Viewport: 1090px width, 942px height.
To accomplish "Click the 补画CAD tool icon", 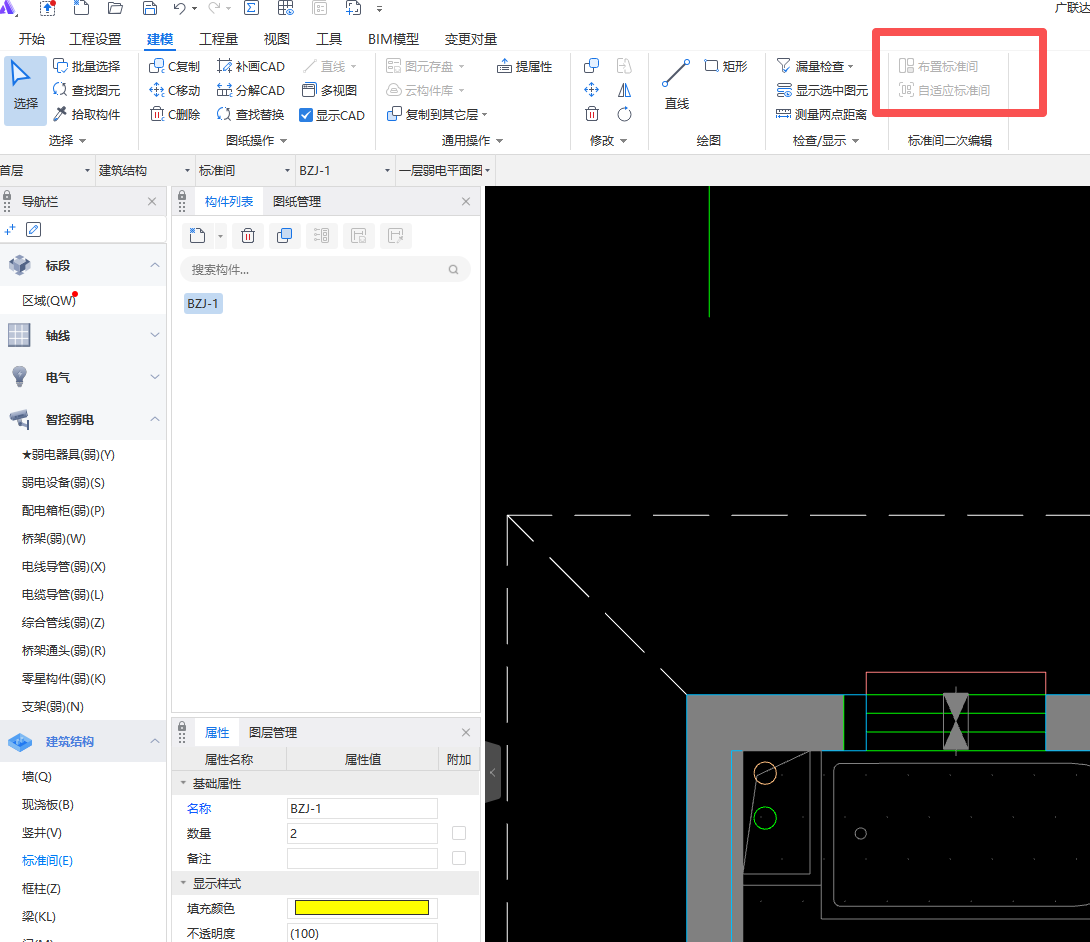I will 250,66.
